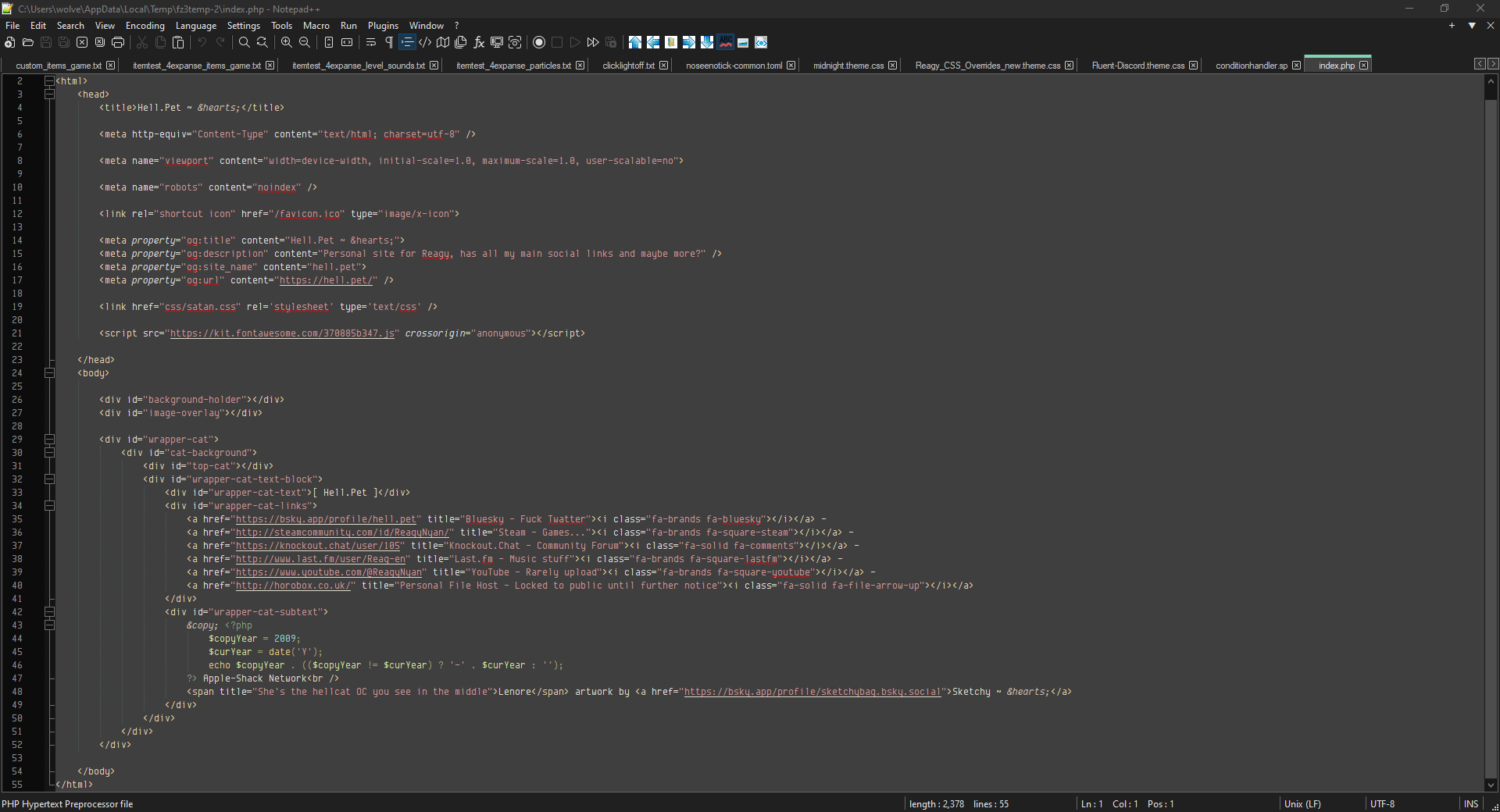
Task: Open the Plugins menu
Action: tap(383, 26)
